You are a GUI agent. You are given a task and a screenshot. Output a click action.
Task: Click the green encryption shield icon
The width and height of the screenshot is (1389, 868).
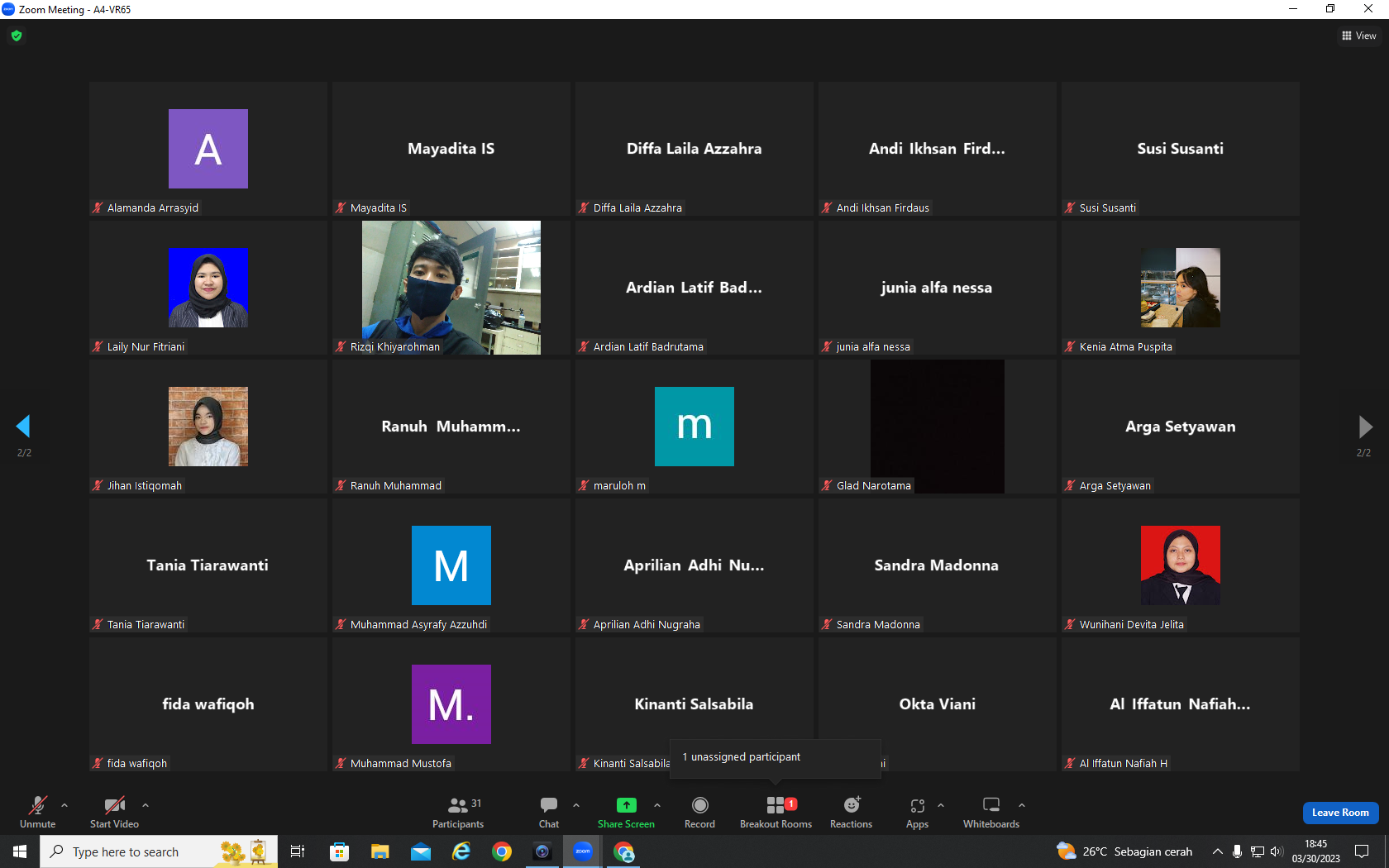point(17,36)
